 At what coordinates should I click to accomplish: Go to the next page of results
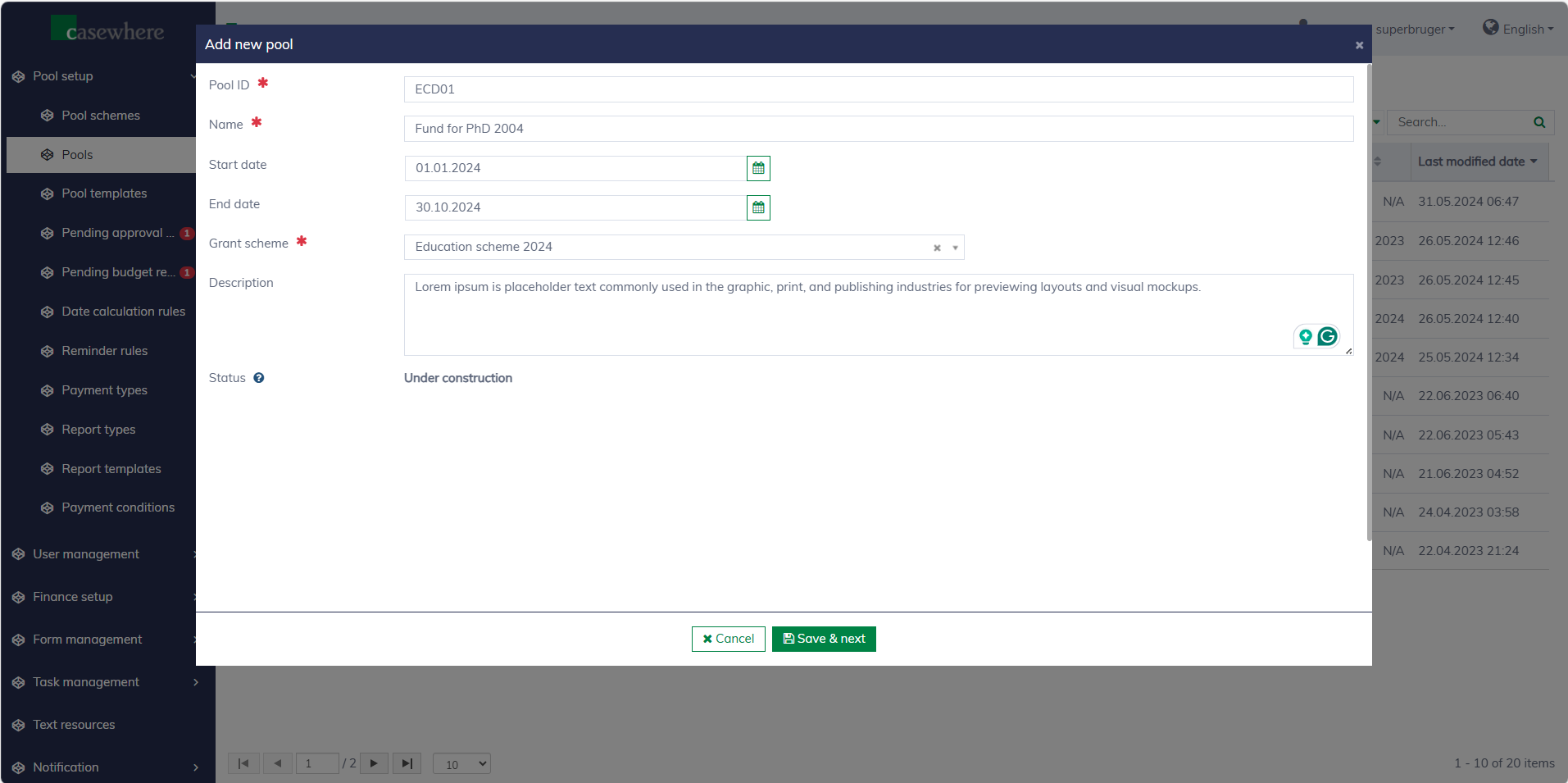coord(374,763)
